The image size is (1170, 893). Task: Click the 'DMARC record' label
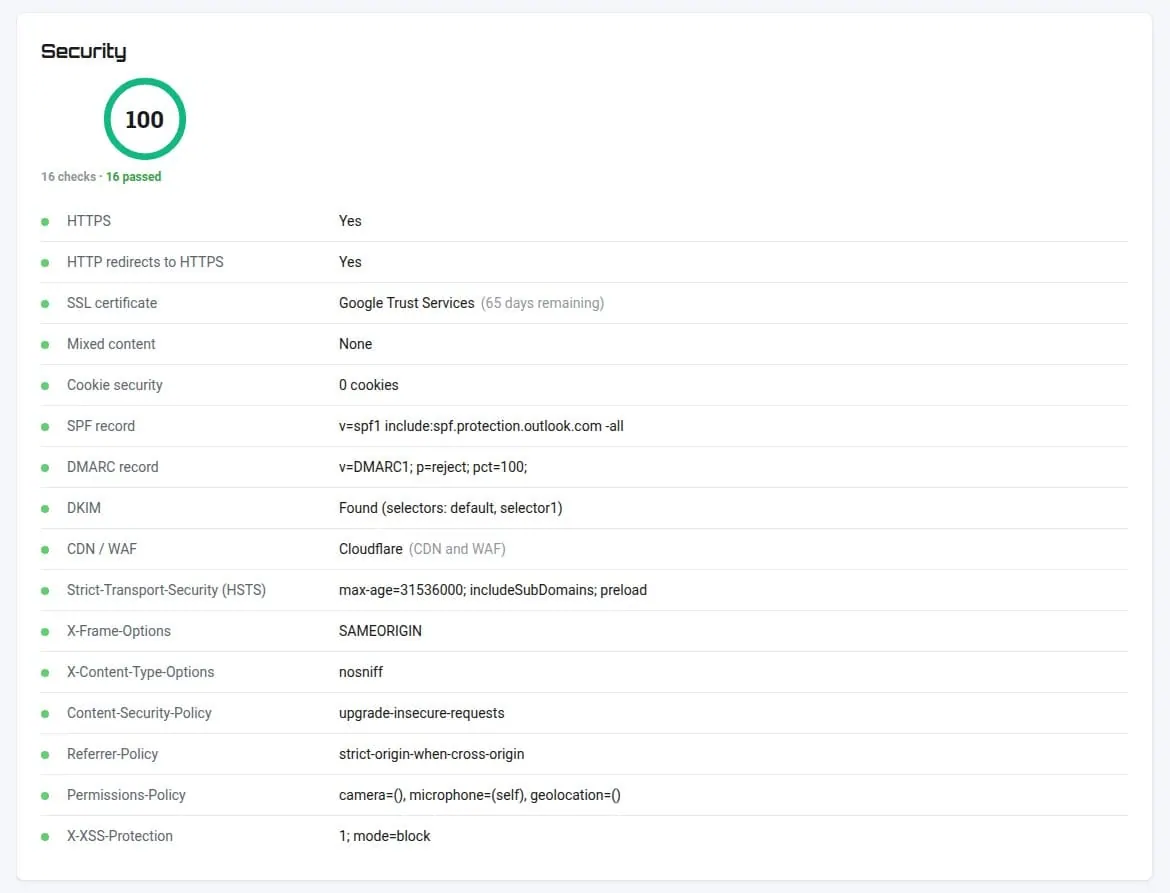(x=113, y=467)
